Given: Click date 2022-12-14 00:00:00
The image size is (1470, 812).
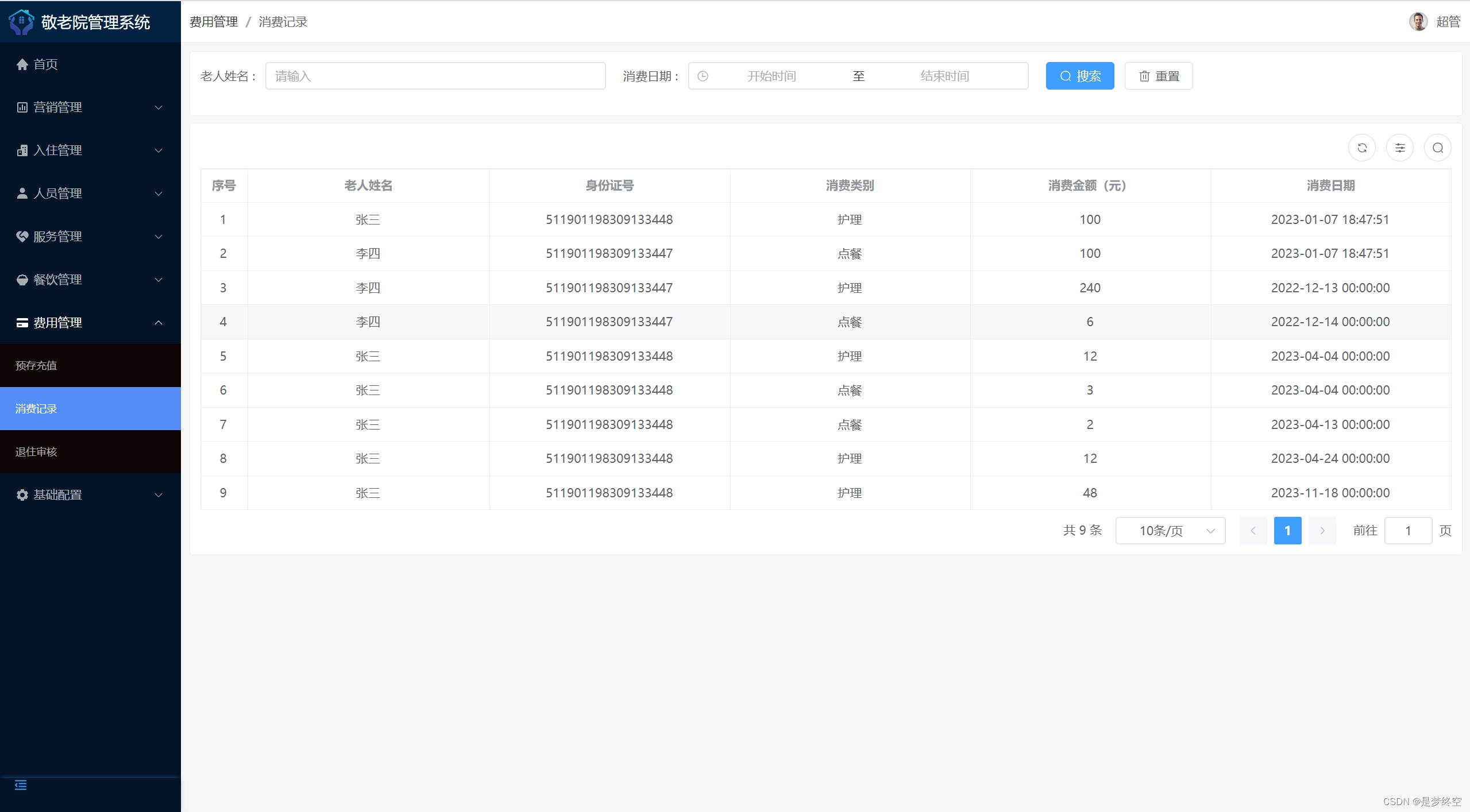Looking at the screenshot, I should tap(1330, 322).
